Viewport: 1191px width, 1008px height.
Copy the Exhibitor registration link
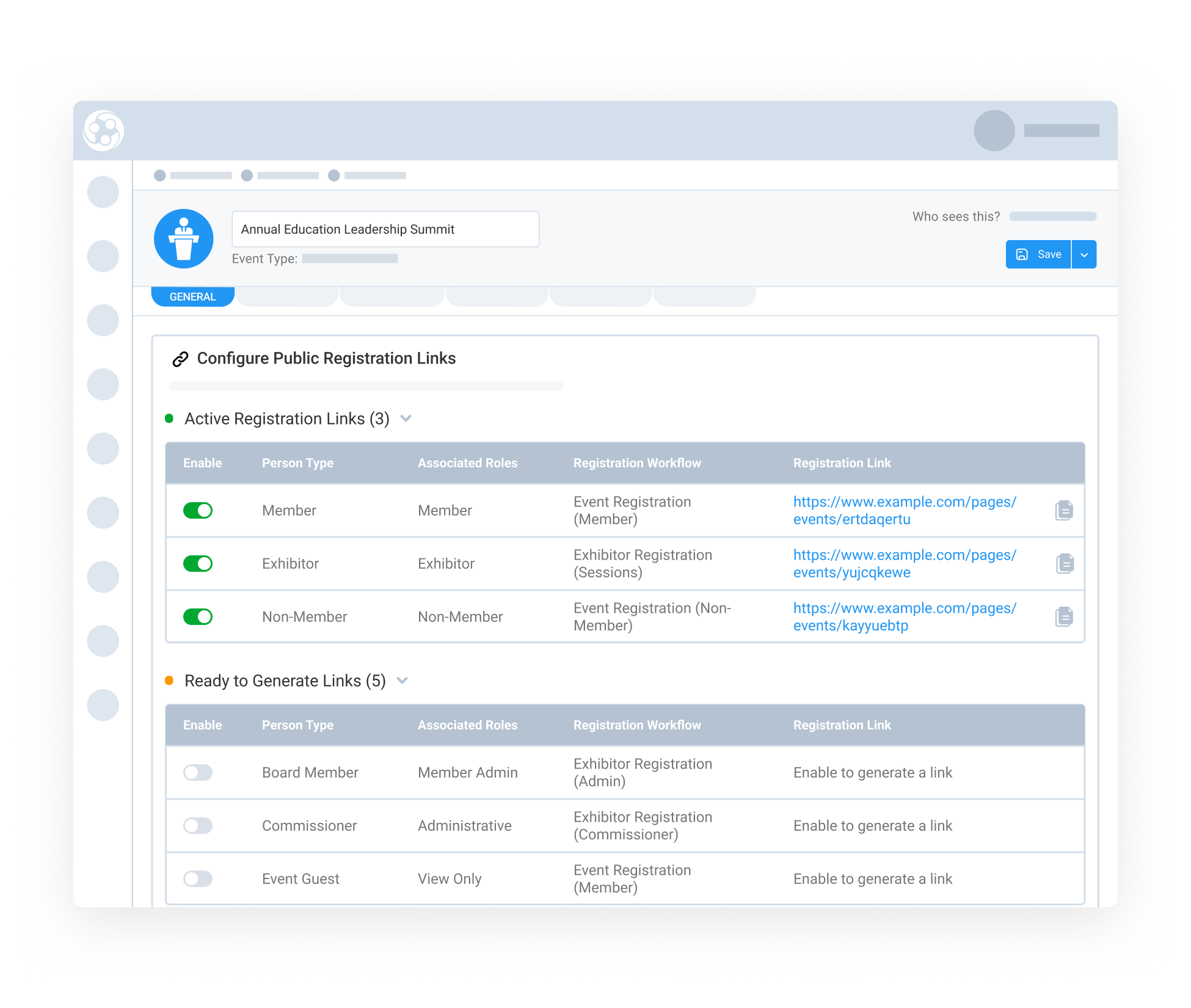[1064, 563]
